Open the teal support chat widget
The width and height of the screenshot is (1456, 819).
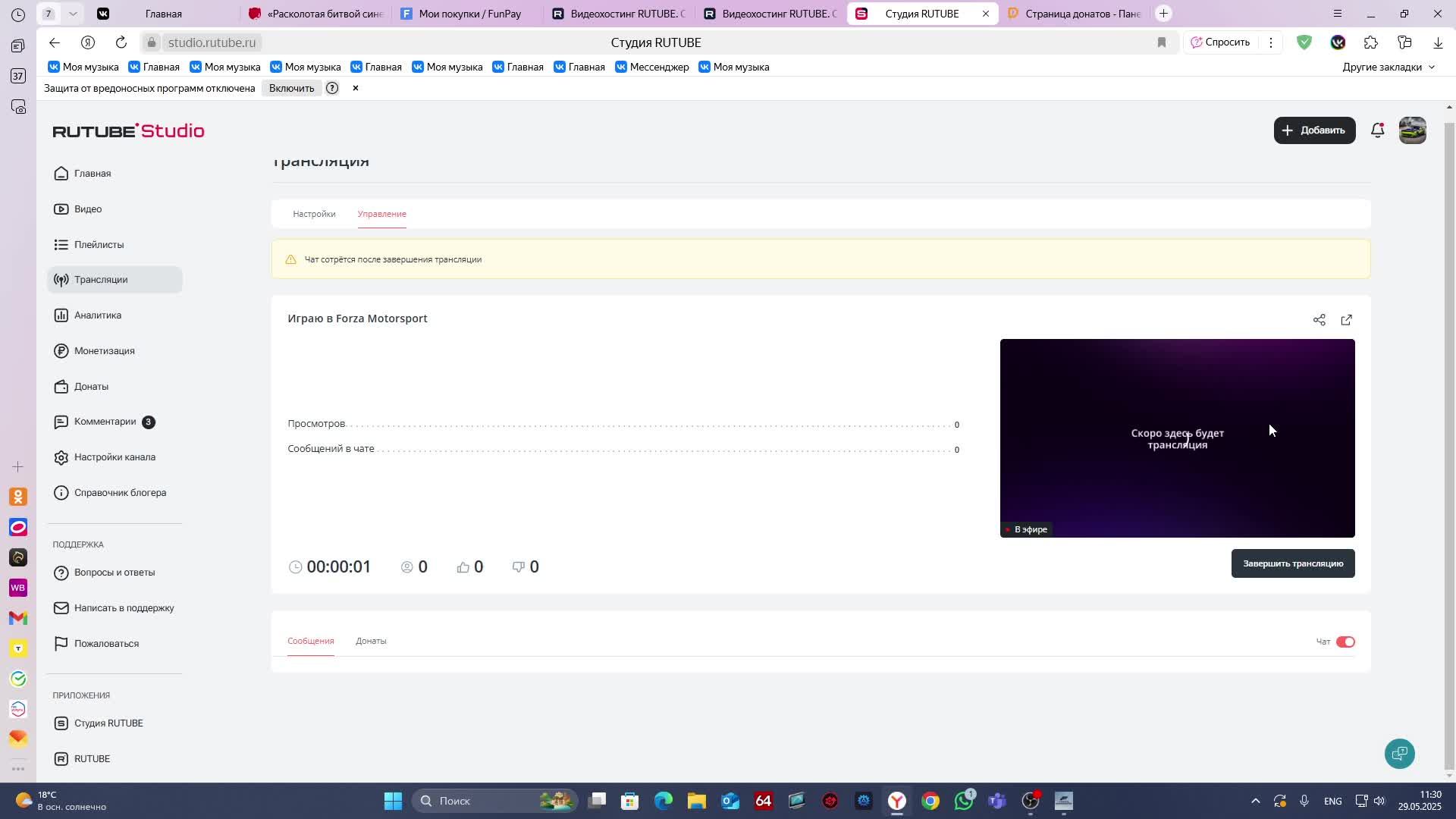(1399, 753)
